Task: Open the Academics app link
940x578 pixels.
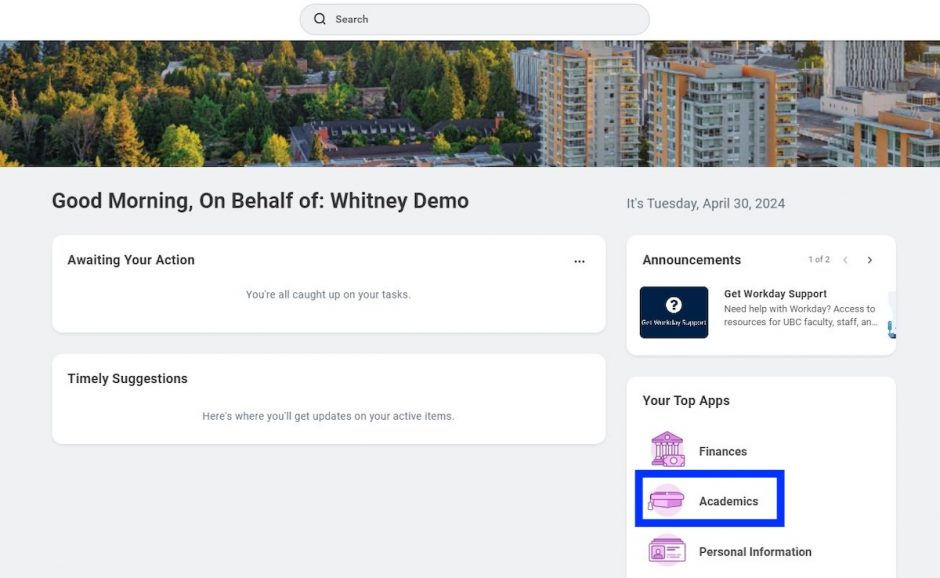Action: [x=728, y=501]
